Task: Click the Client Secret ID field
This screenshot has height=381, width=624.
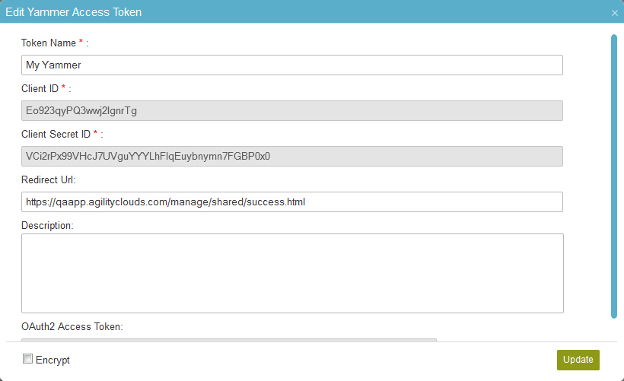Action: [292, 156]
